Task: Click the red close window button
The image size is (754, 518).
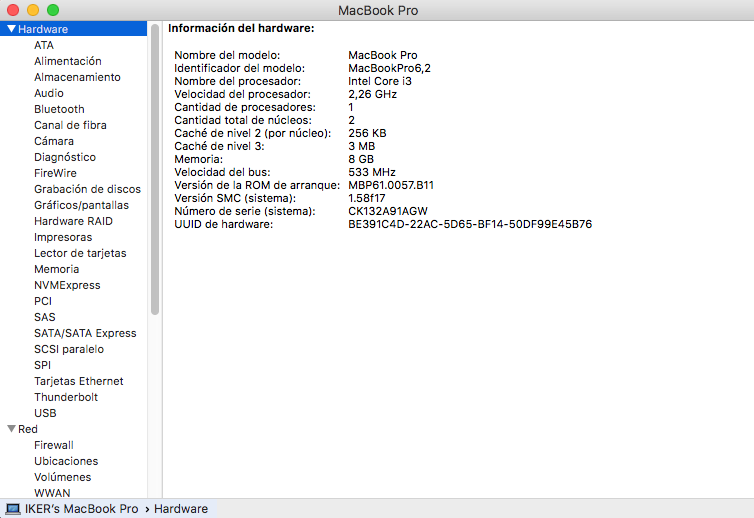Action: point(13,10)
